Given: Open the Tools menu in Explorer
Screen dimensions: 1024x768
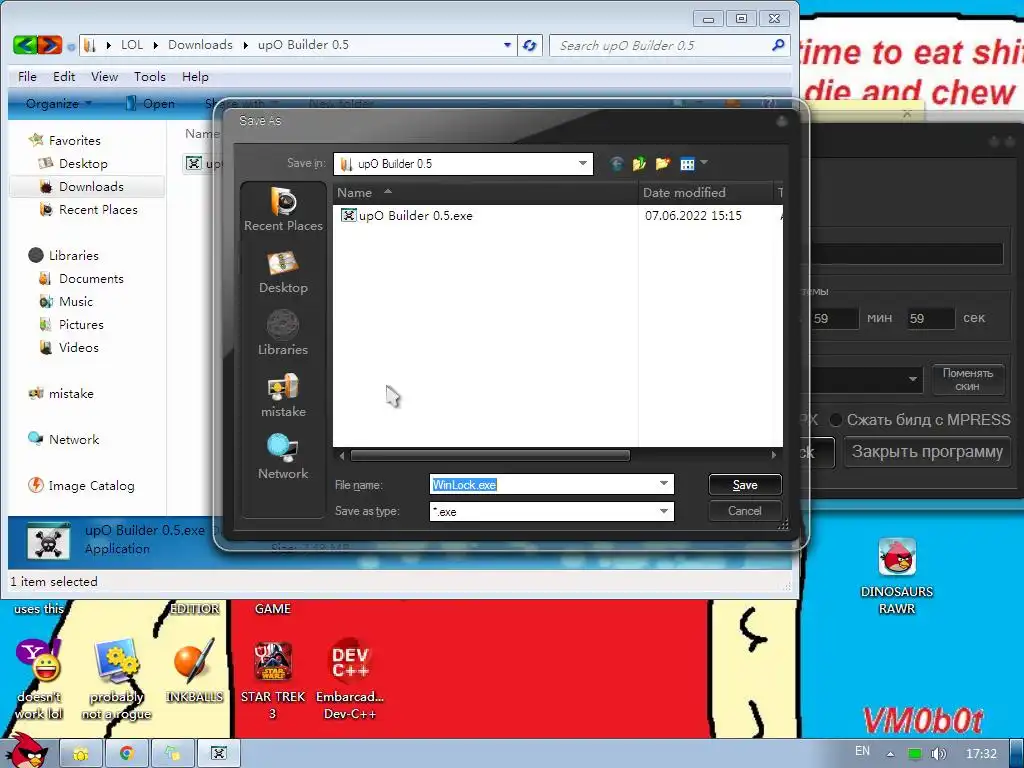Looking at the screenshot, I should coord(150,76).
